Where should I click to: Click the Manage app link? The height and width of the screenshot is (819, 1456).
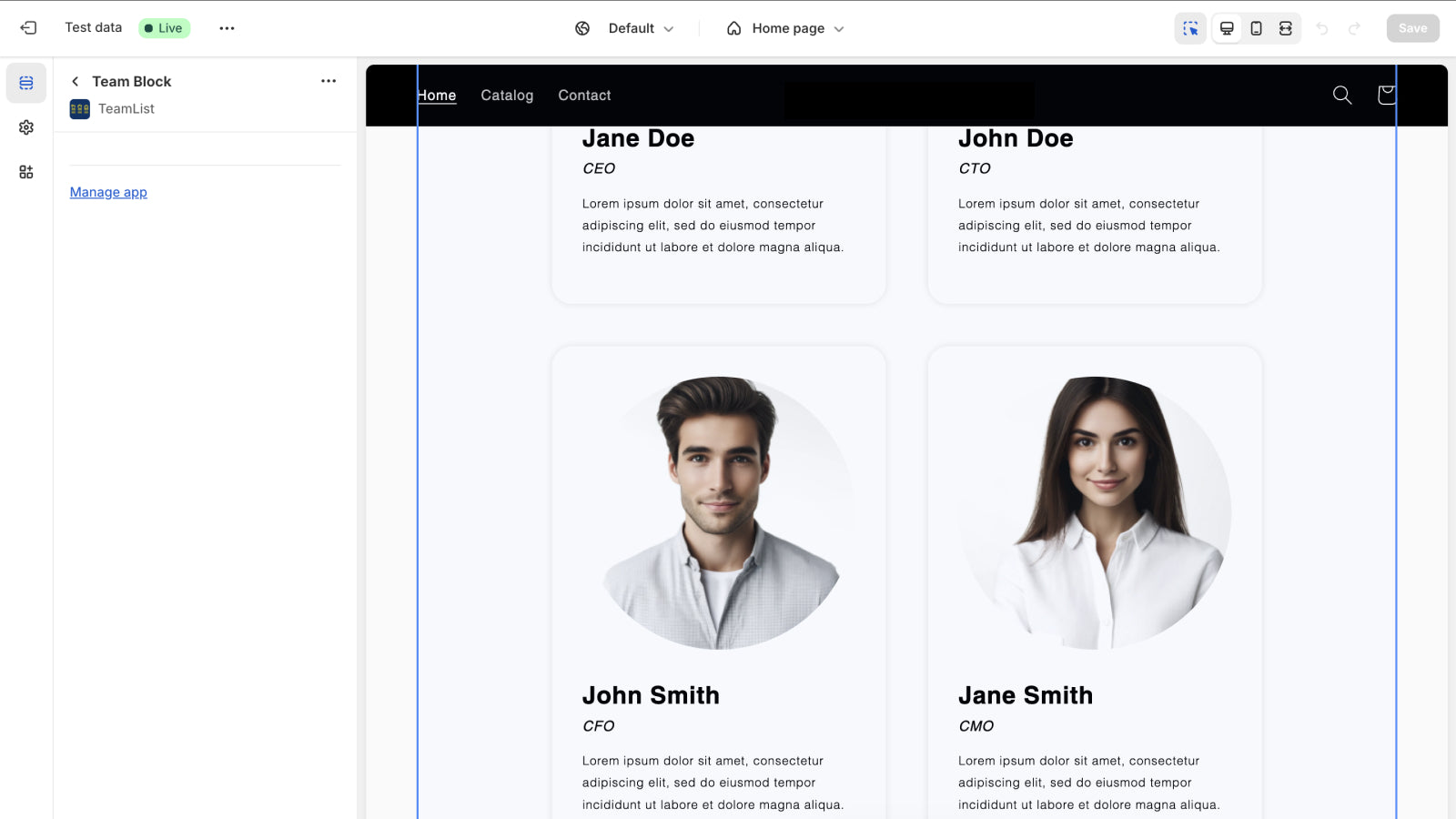click(108, 192)
